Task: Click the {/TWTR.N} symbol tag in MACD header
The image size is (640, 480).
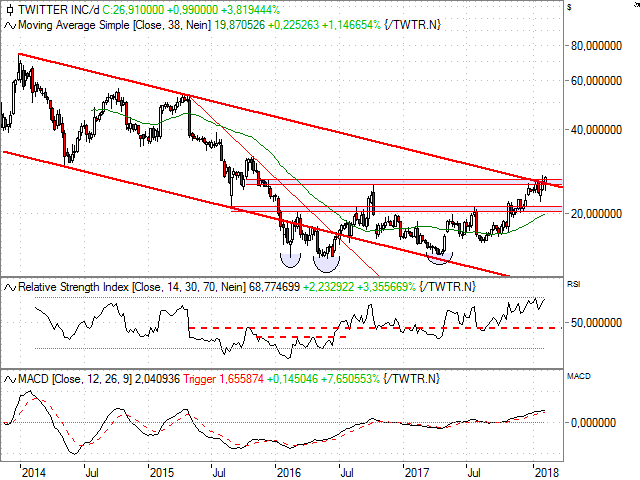Action: (411, 379)
